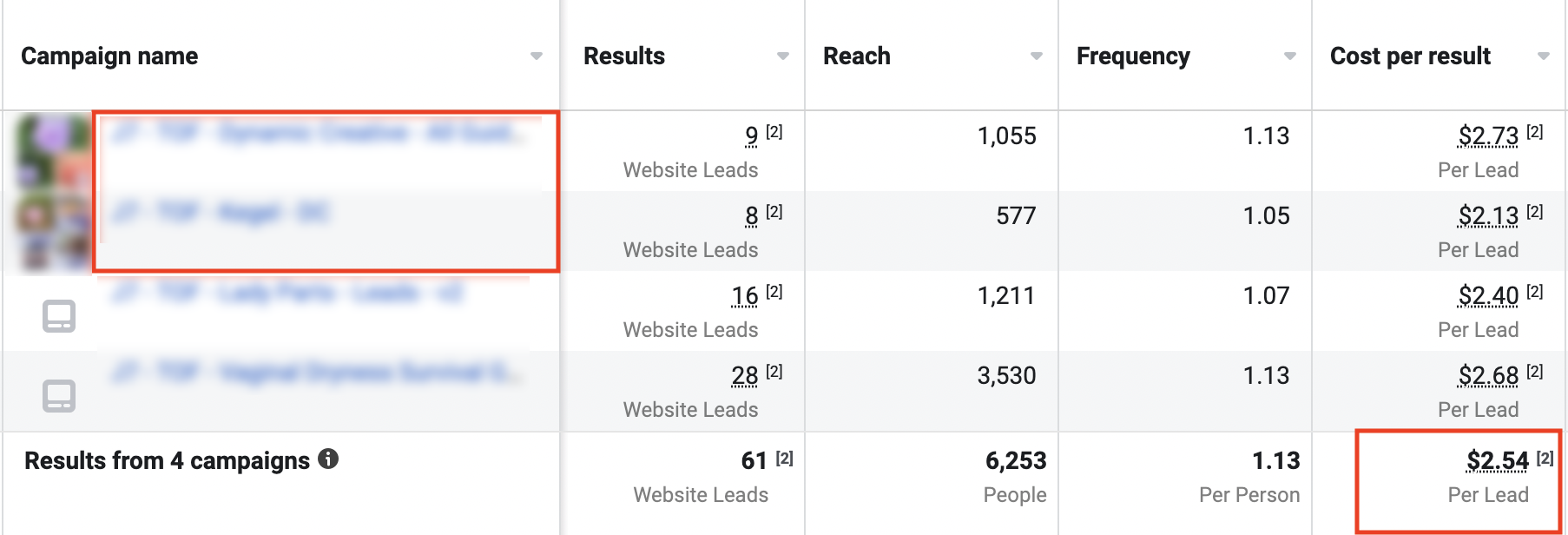1568x535 pixels.
Task: Click the footnote [2] beside total 61 results
Action: pos(784,459)
